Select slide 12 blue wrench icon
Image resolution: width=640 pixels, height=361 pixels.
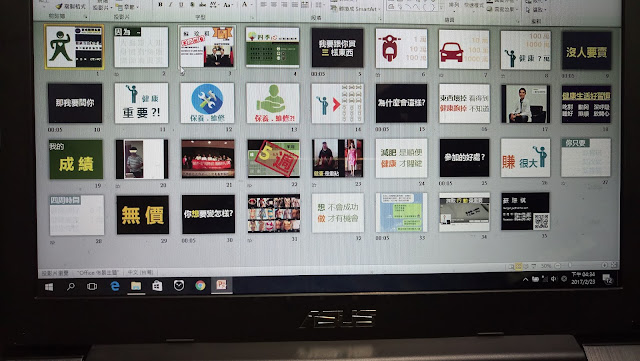tap(207, 103)
